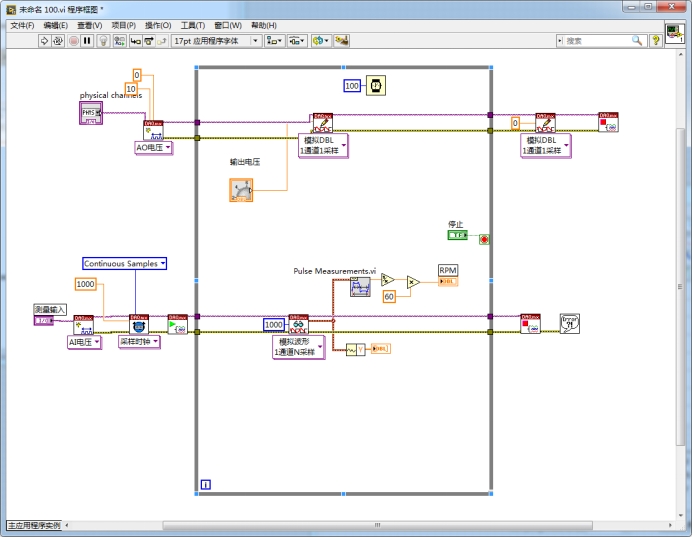The width and height of the screenshot is (693, 537).
Task: Click the Simple Error Handler node
Action: 569,323
